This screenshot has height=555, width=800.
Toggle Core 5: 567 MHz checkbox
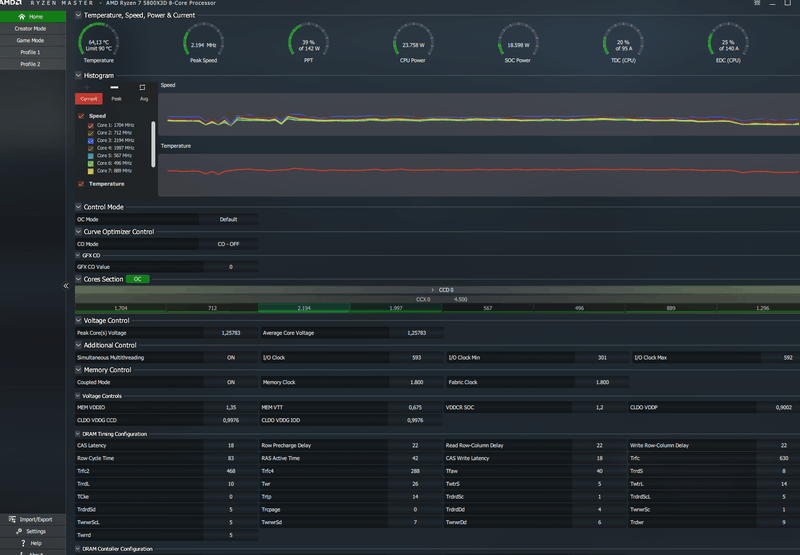[91, 156]
